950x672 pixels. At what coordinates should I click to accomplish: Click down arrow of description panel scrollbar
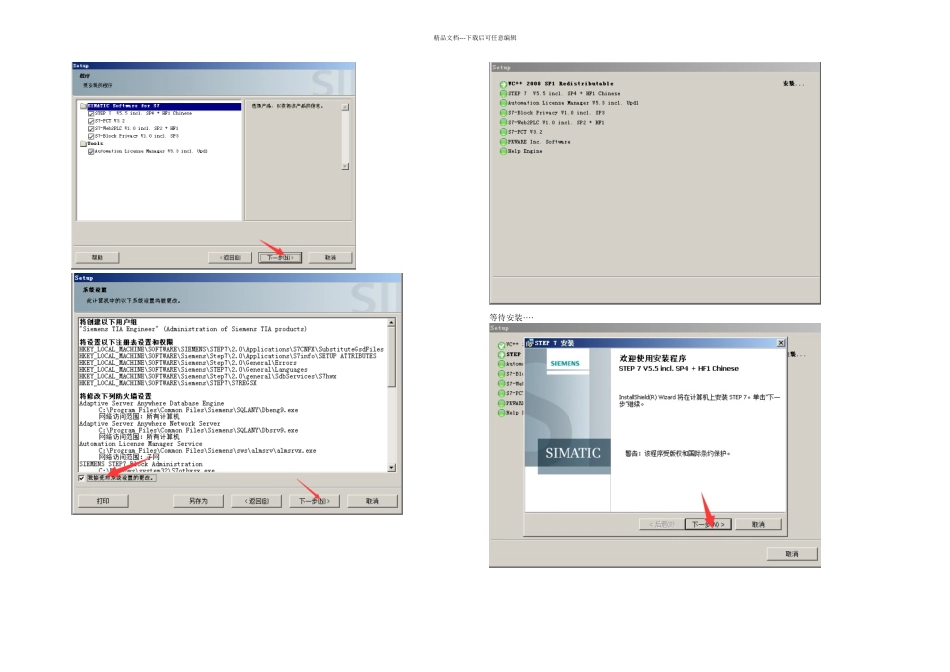345,166
